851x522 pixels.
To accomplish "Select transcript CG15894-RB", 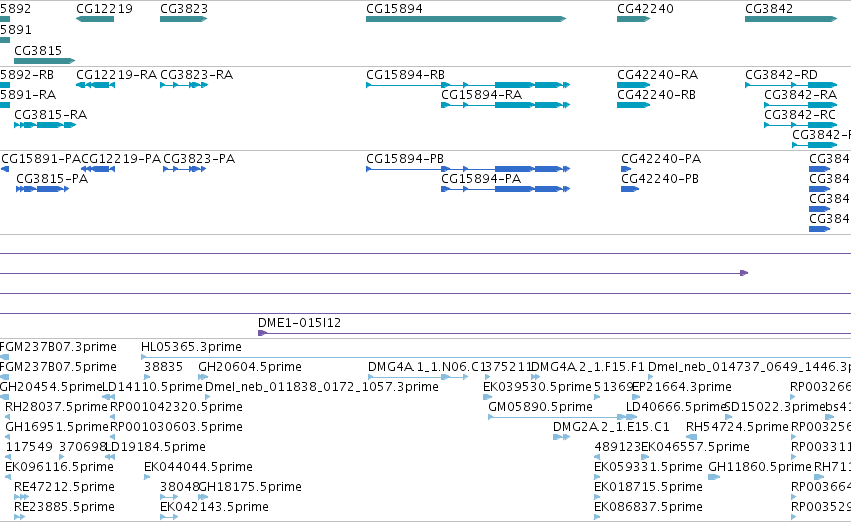I will point(405,75).
